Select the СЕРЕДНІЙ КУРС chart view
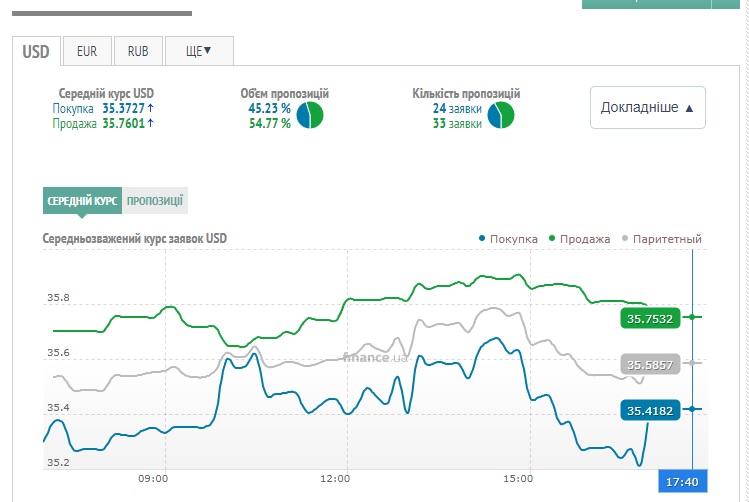 [82, 201]
